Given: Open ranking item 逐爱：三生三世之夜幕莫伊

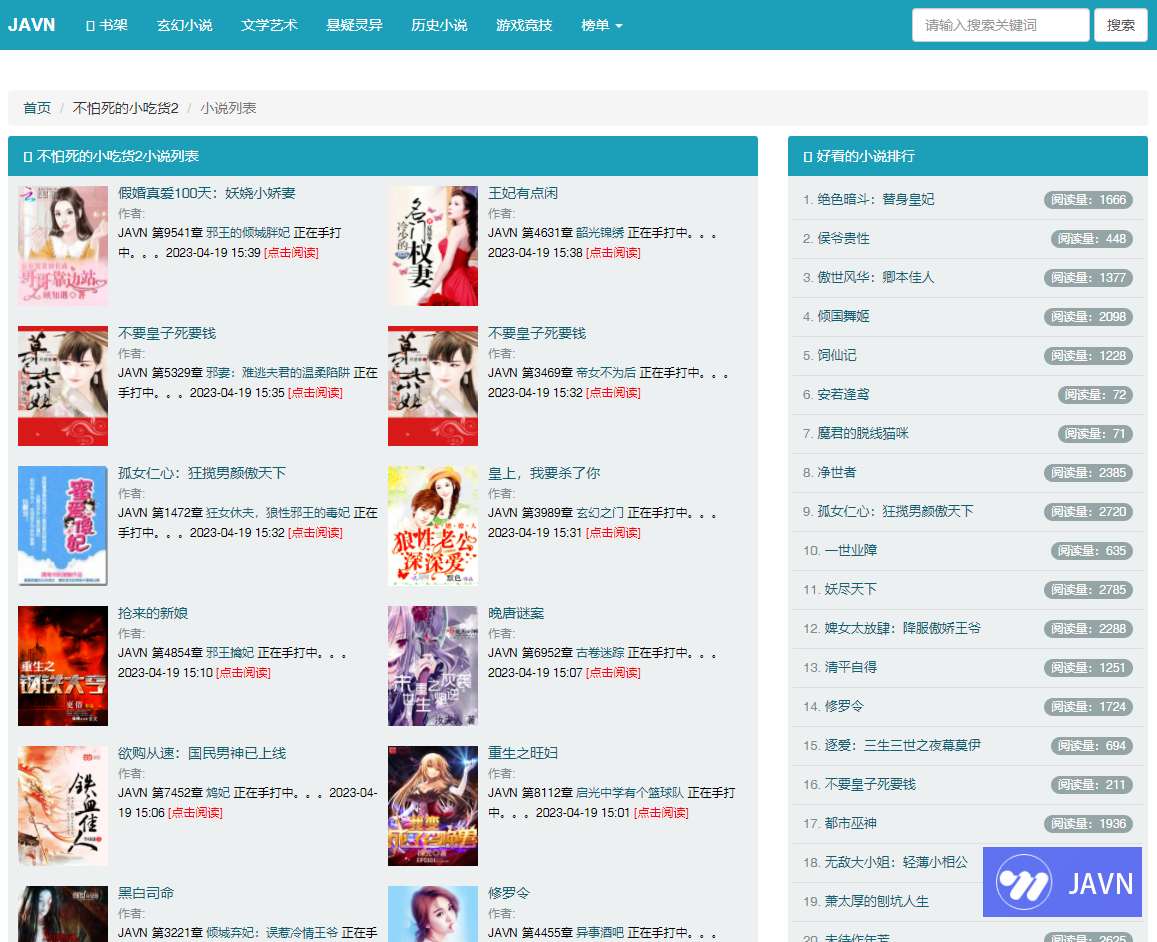Looking at the screenshot, I should click(902, 746).
